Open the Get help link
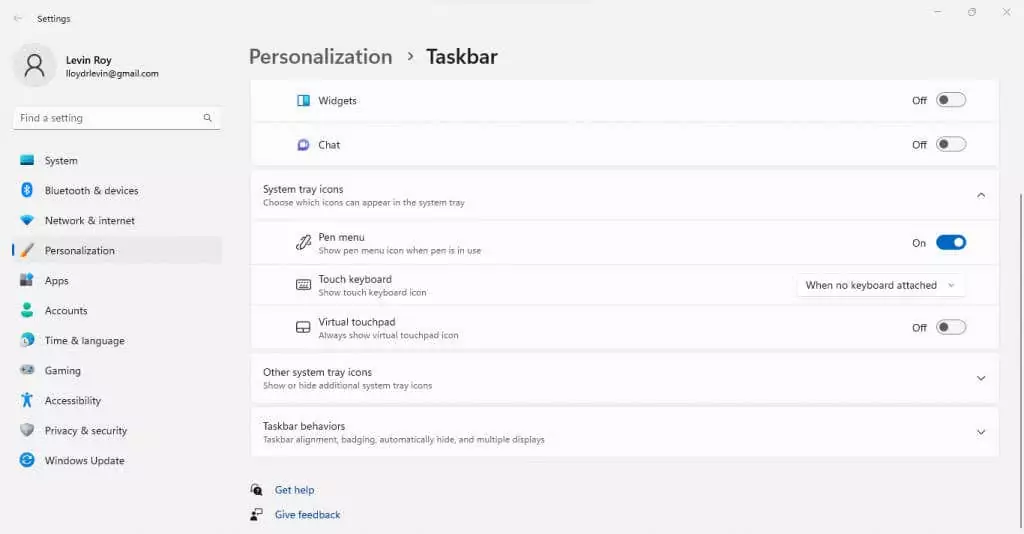Viewport: 1024px width, 534px height. [x=294, y=490]
